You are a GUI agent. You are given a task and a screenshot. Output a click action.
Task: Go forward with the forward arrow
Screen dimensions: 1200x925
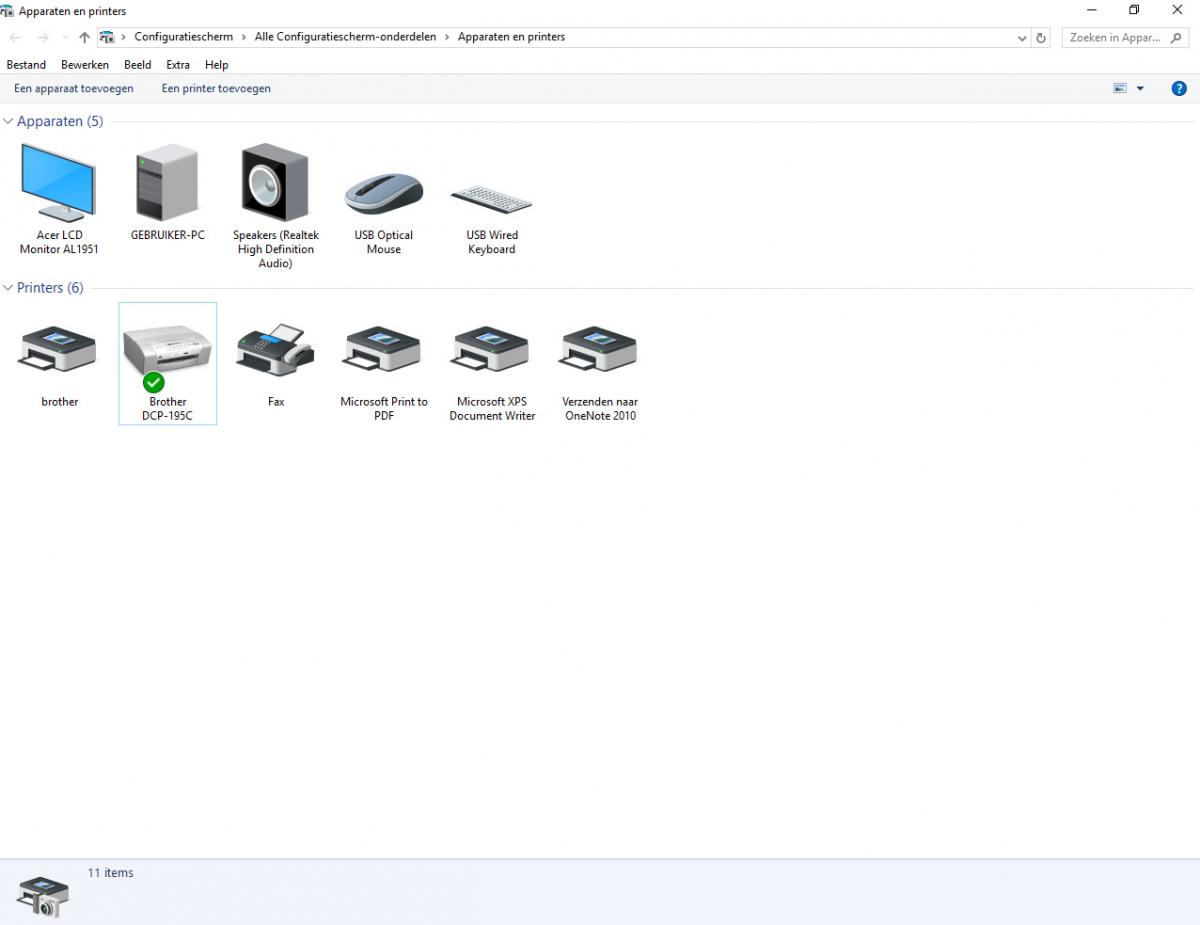pos(42,37)
